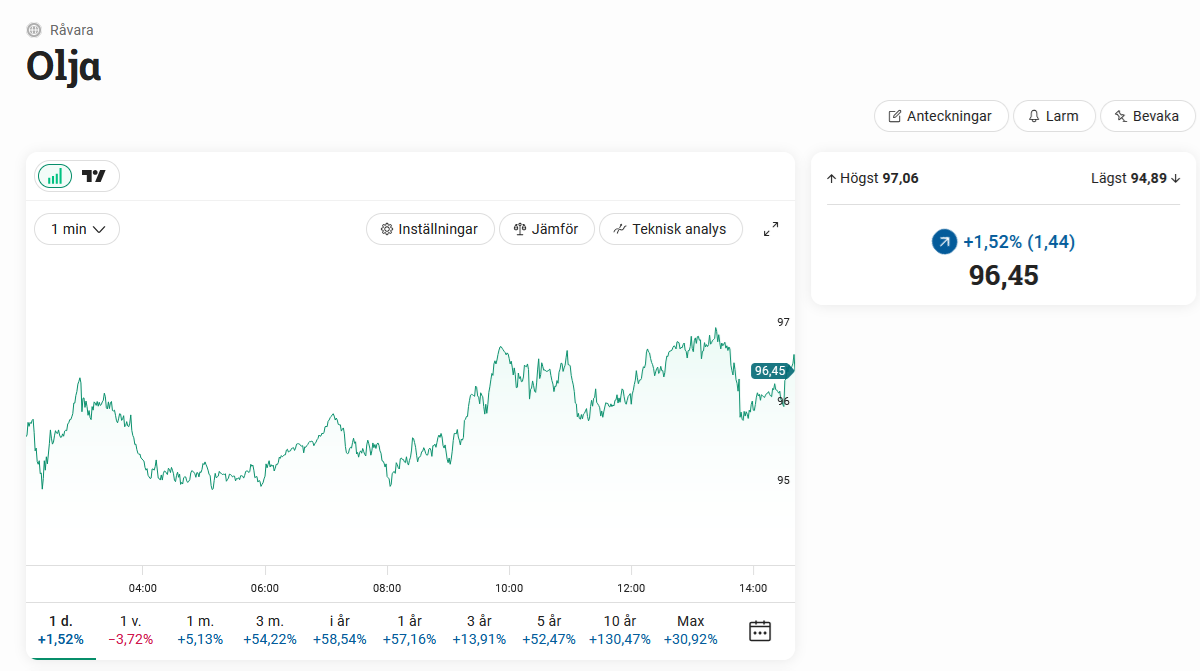Show the 10 år time range
Screen dimensions: 1200x671
(x=620, y=630)
